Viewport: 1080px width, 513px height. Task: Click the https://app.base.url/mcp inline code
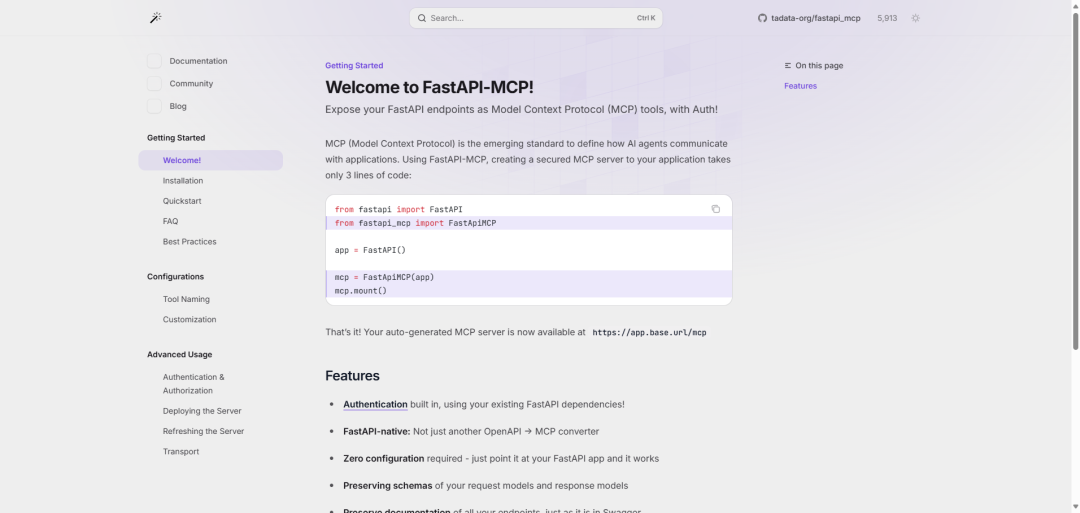click(650, 333)
